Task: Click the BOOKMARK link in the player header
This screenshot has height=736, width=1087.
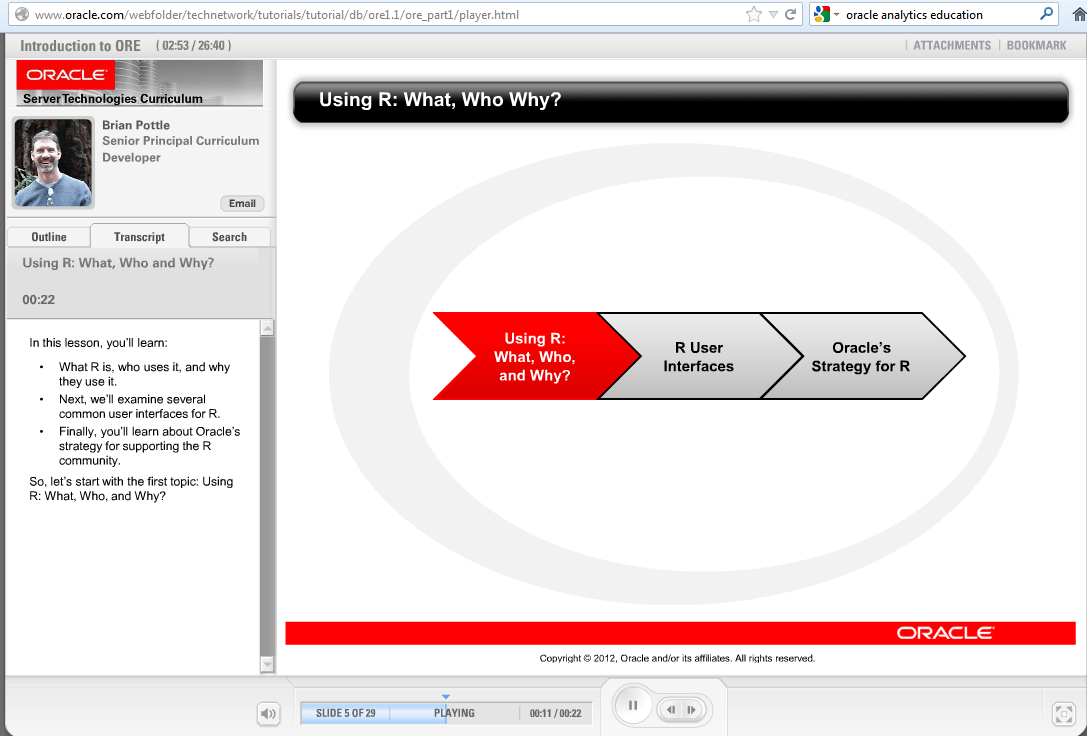Action: [1036, 46]
